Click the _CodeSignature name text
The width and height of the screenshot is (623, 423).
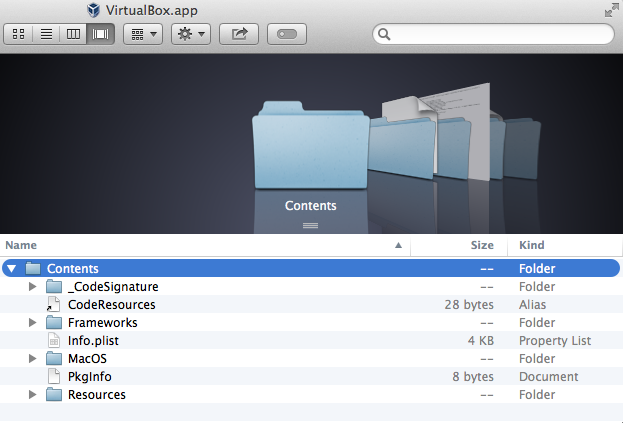click(x=113, y=287)
